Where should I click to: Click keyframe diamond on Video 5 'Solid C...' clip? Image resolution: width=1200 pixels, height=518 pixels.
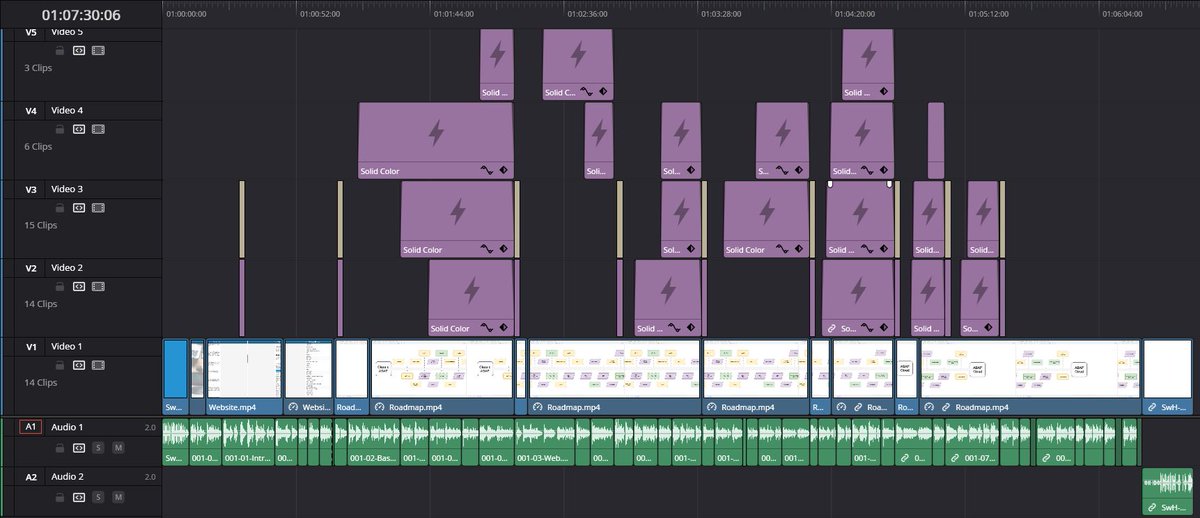click(x=603, y=92)
